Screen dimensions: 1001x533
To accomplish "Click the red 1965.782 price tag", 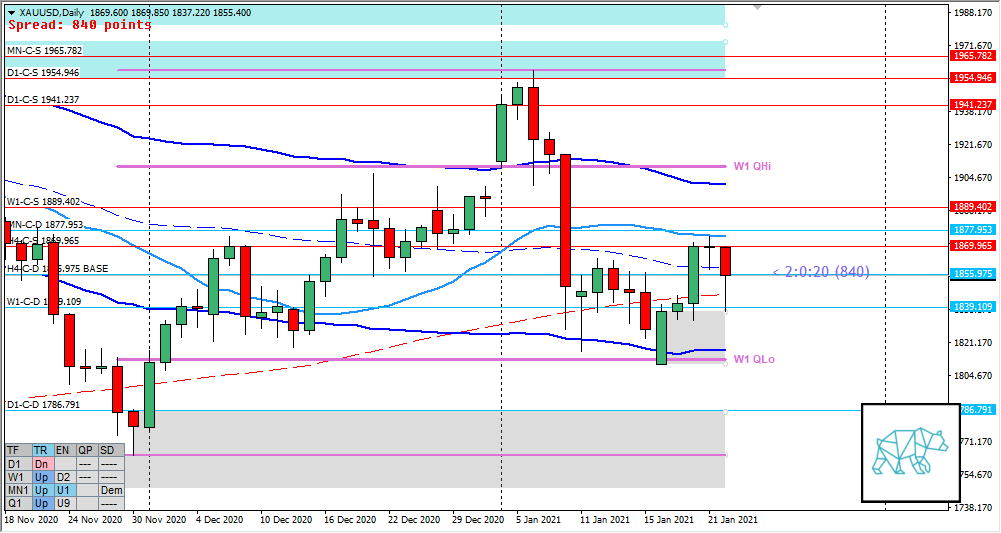I will tap(972, 57).
